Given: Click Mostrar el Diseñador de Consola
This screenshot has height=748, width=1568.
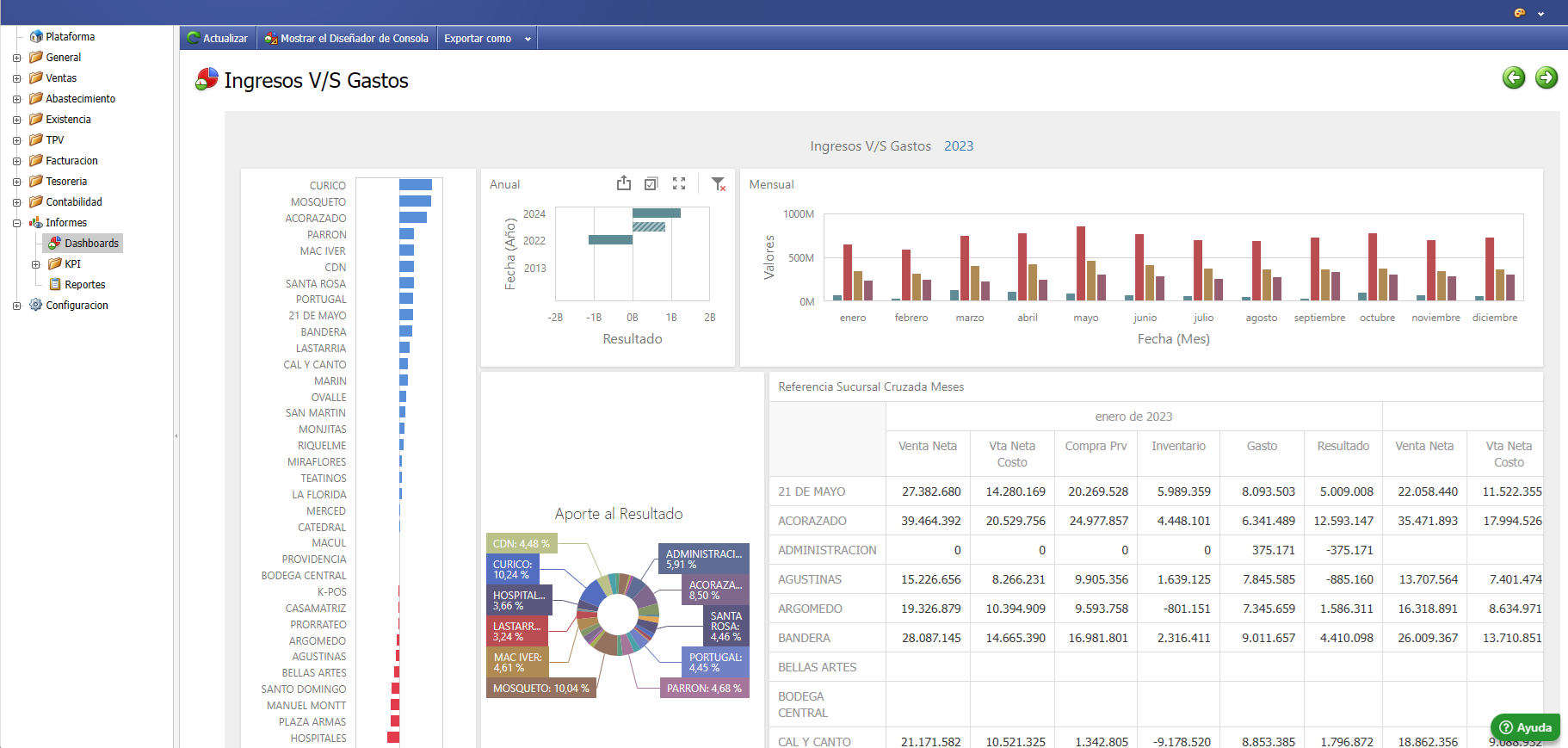Looking at the screenshot, I should pyautogui.click(x=347, y=38).
